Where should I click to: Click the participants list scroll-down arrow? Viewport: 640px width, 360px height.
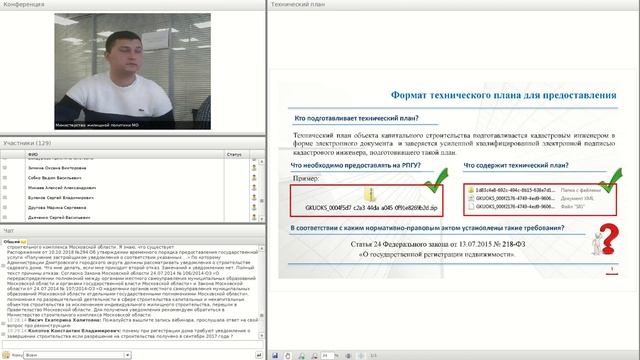point(262,219)
